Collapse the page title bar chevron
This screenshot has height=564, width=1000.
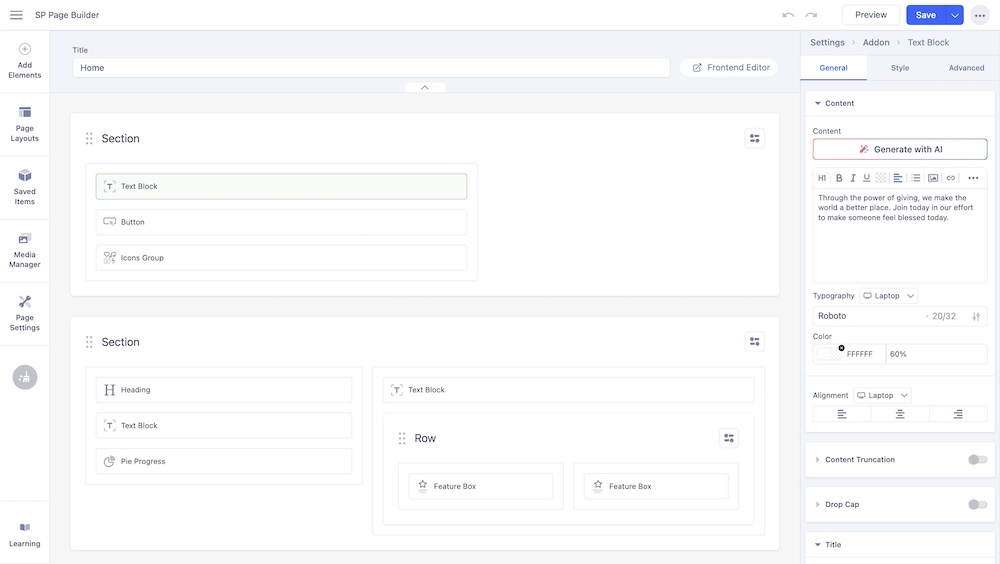(425, 87)
